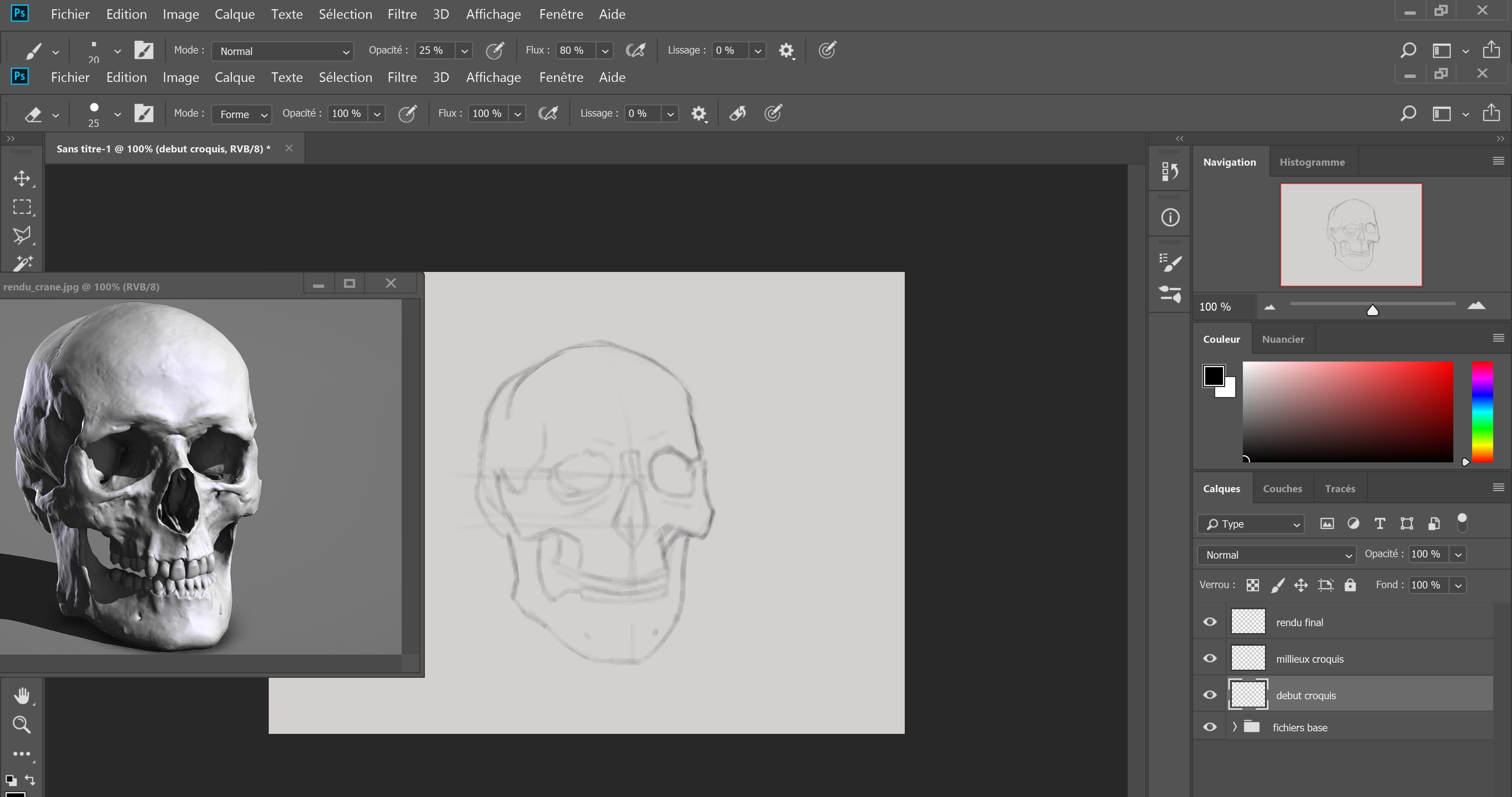Image resolution: width=1512 pixels, height=797 pixels.
Task: Select the Magic Wand tool
Action: (22, 262)
